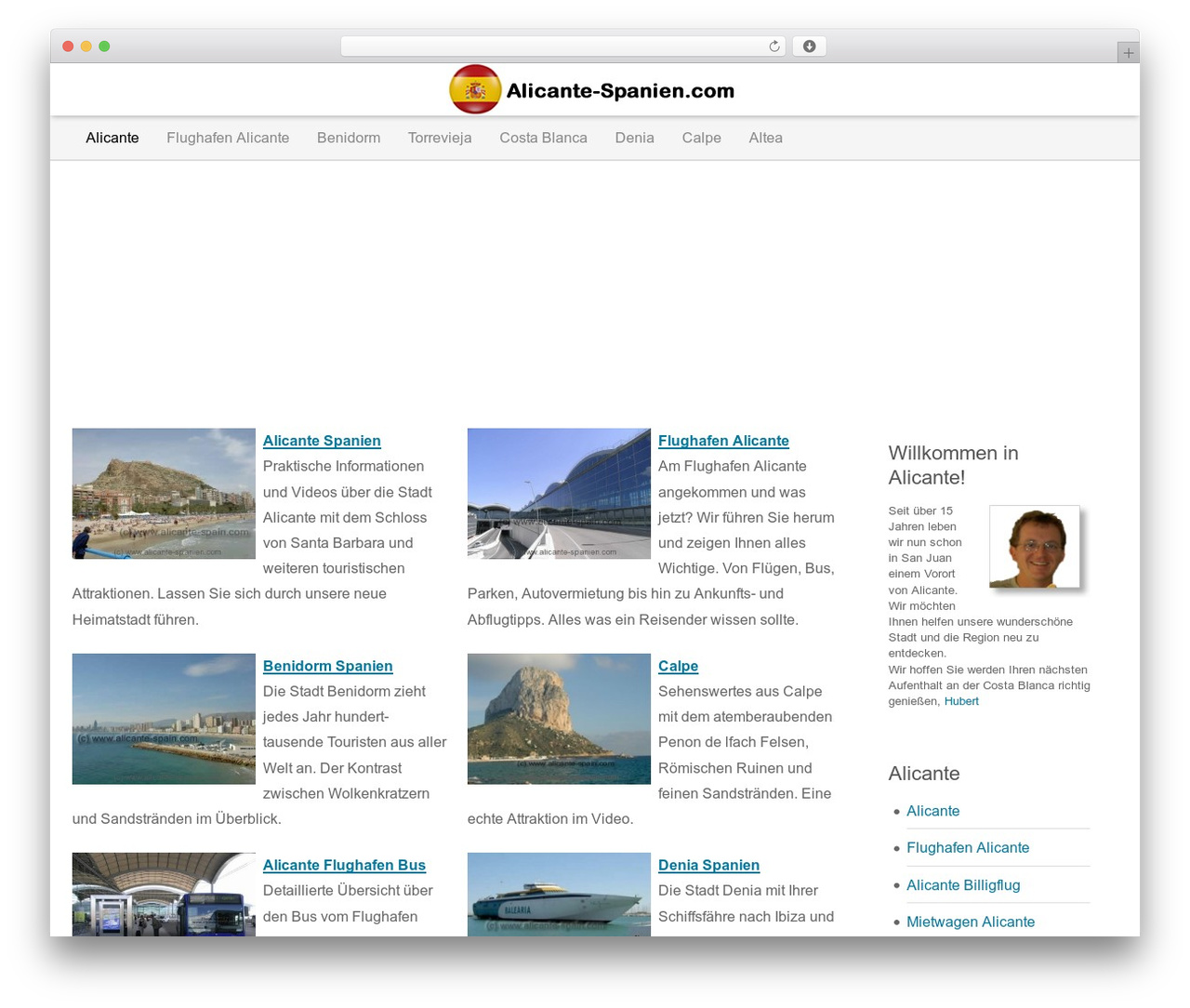Open Flughafen Alicante in navigation bar
The width and height of the screenshot is (1190, 1008).
coord(228,138)
